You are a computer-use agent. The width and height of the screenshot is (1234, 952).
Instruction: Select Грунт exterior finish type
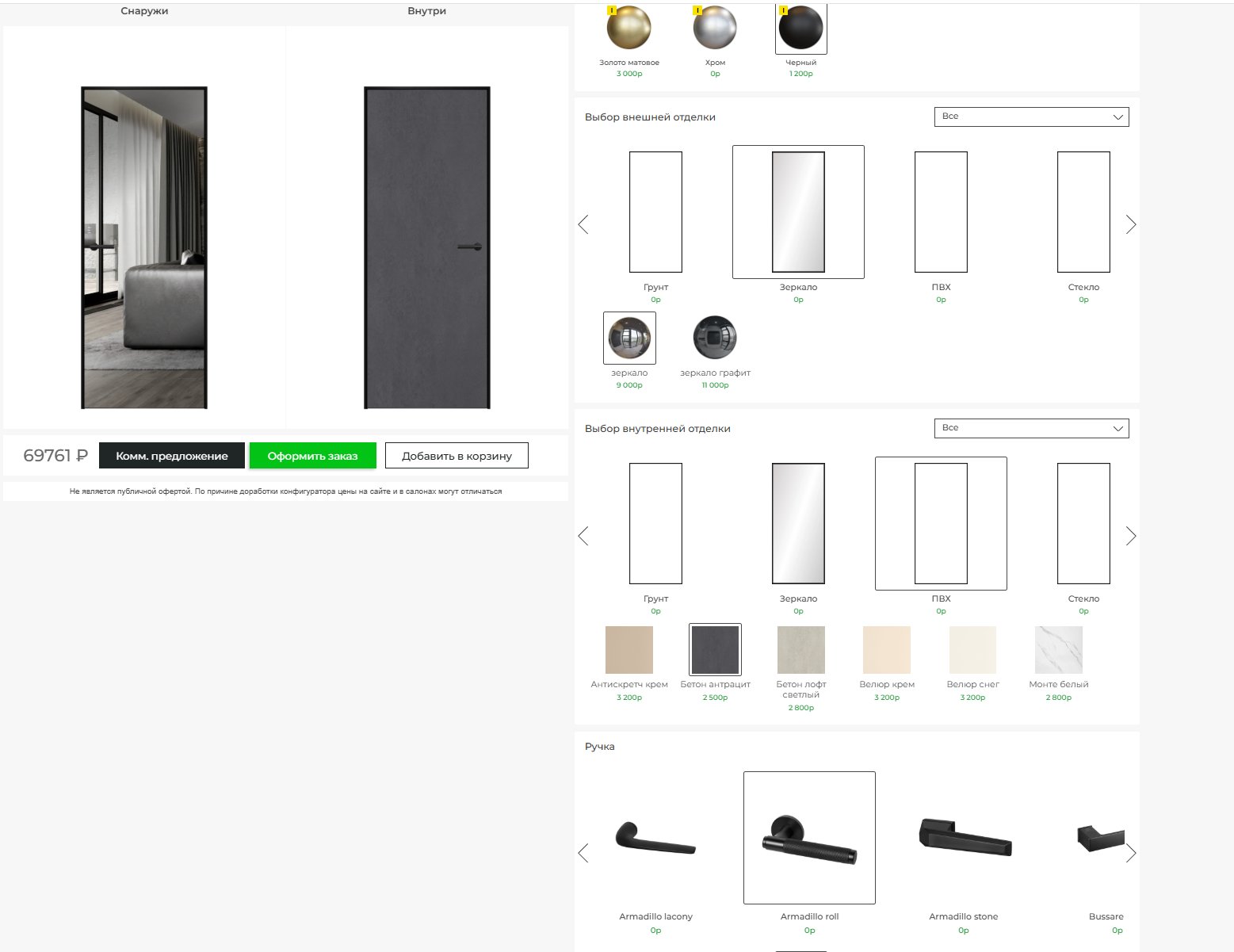655,212
